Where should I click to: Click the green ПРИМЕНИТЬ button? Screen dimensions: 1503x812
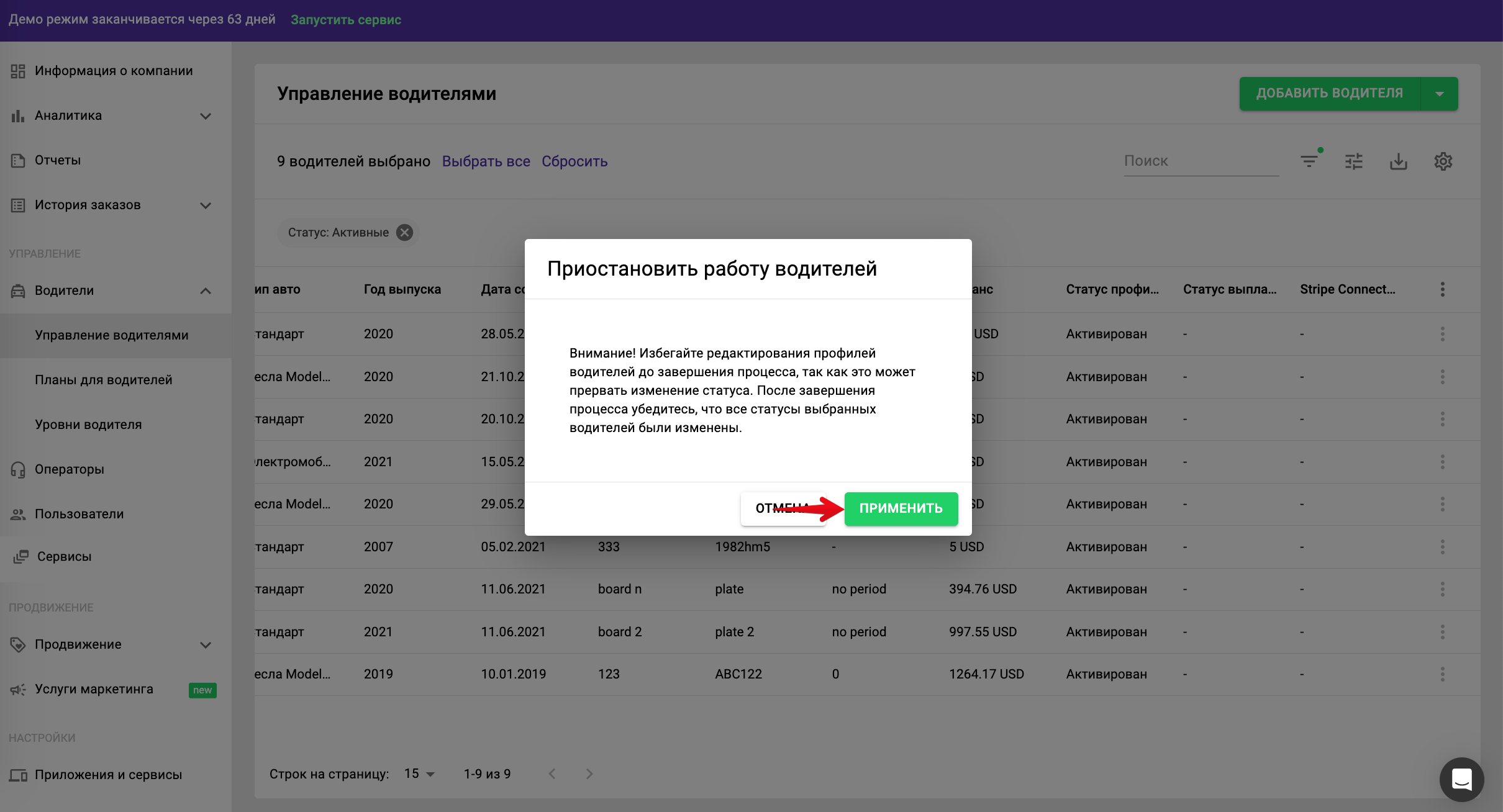tap(901, 508)
